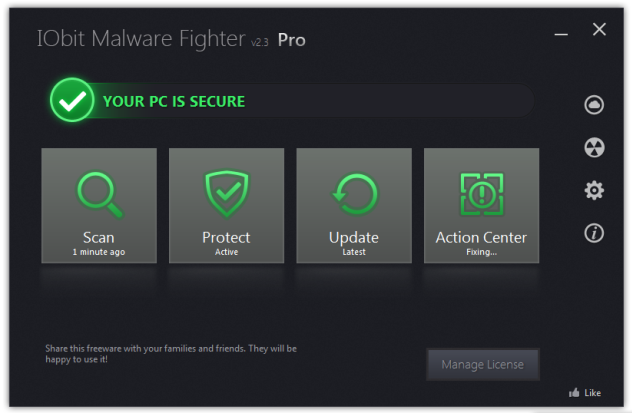
Task: Open the cloud security icon in sidebar
Action: pyautogui.click(x=594, y=104)
